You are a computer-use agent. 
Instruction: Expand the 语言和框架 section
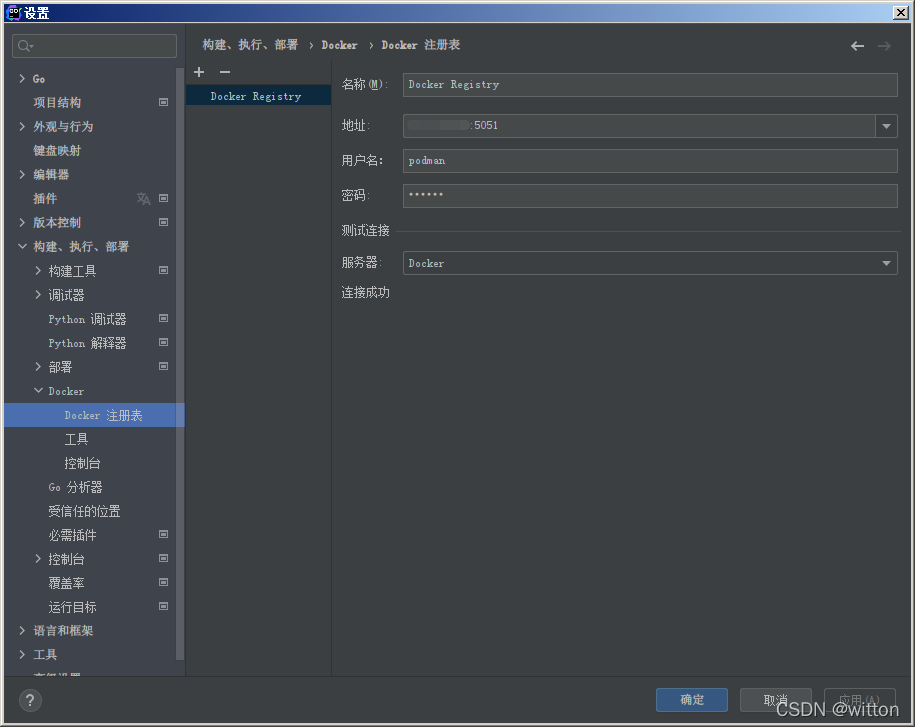[22, 630]
